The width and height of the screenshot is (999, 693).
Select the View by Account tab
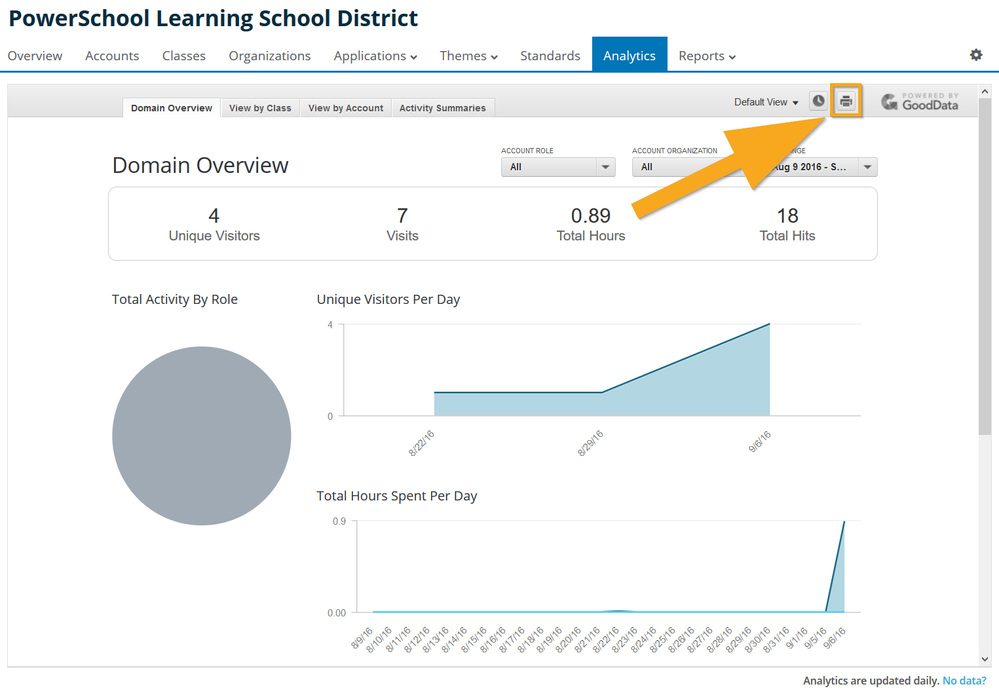[x=345, y=108]
